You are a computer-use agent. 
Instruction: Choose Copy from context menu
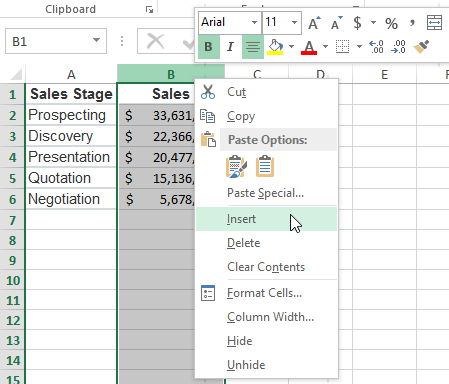tap(266, 116)
